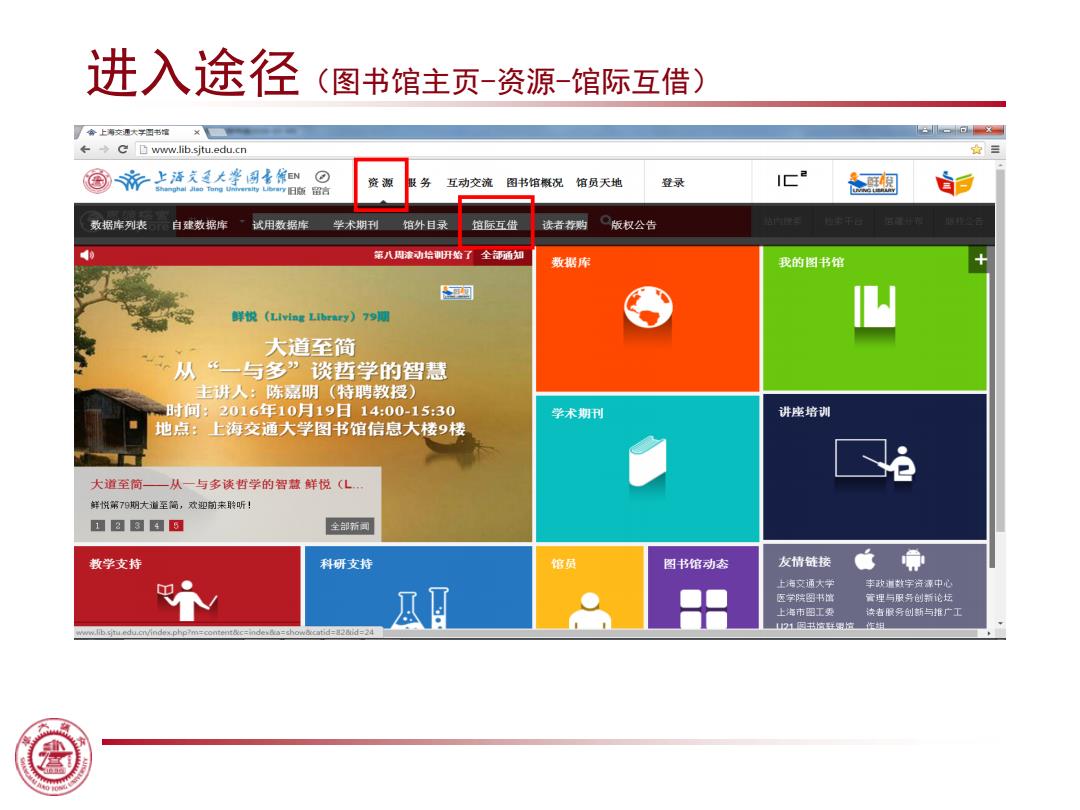Image resolution: width=1080 pixels, height=810 pixels.
Task: Select 试用数据库 in submenu
Action: click(280, 225)
